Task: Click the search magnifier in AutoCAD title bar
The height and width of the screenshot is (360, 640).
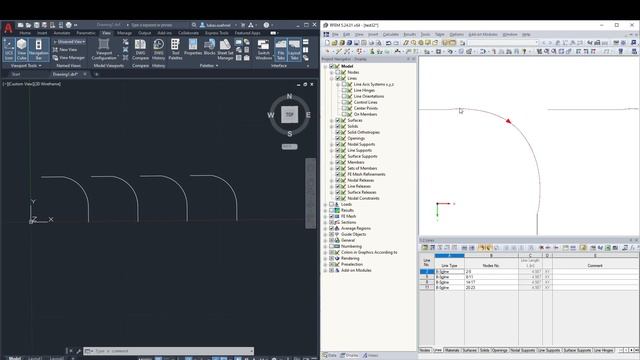Action: pyautogui.click(x=194, y=25)
